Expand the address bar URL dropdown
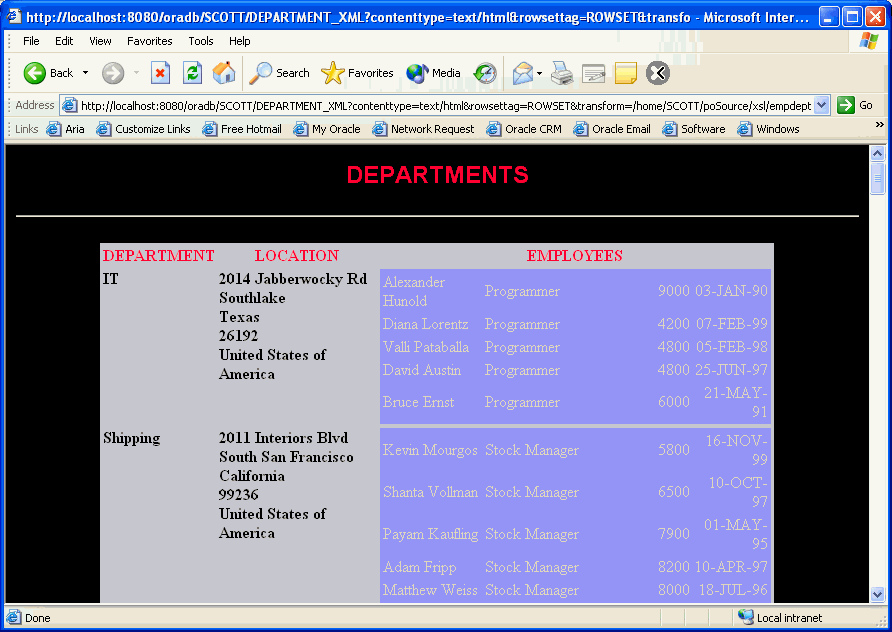 822,105
